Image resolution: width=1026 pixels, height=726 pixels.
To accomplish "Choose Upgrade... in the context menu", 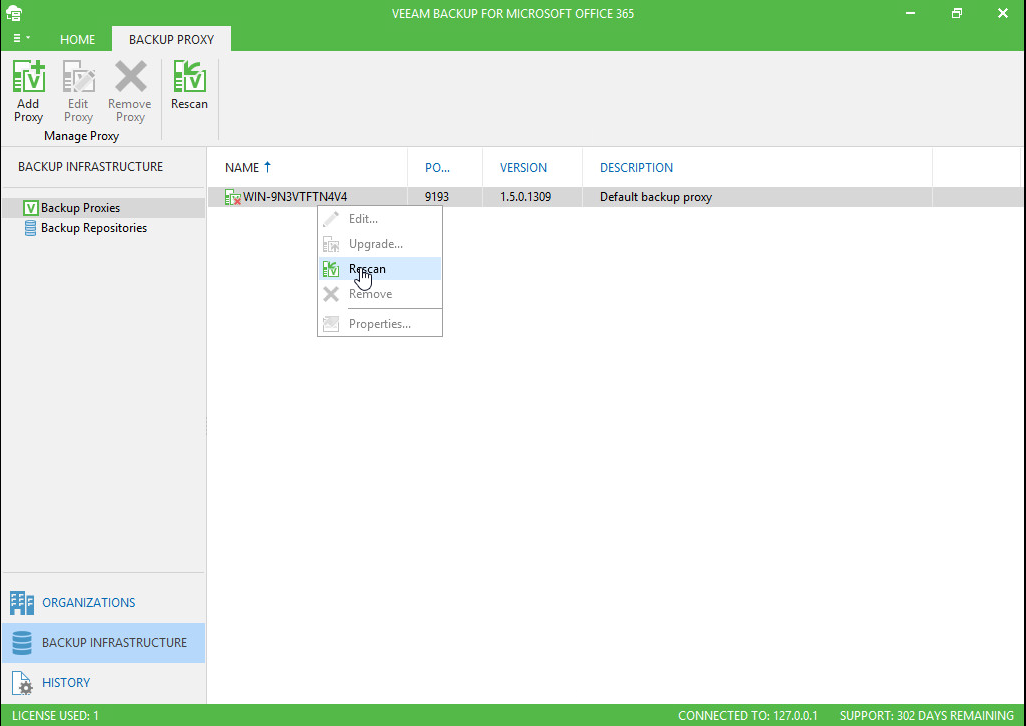I will click(x=375, y=244).
